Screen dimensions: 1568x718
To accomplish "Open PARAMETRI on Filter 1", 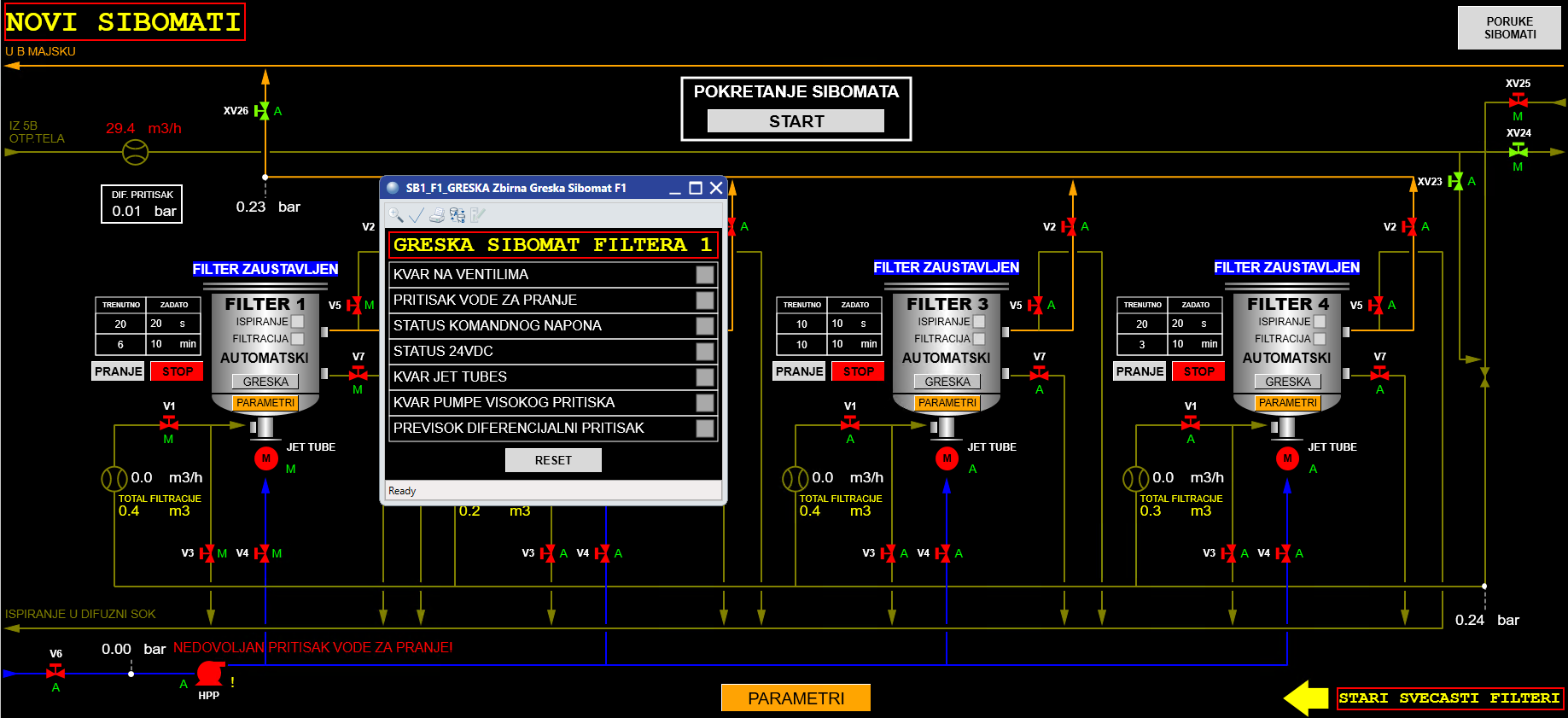I will 265,402.
